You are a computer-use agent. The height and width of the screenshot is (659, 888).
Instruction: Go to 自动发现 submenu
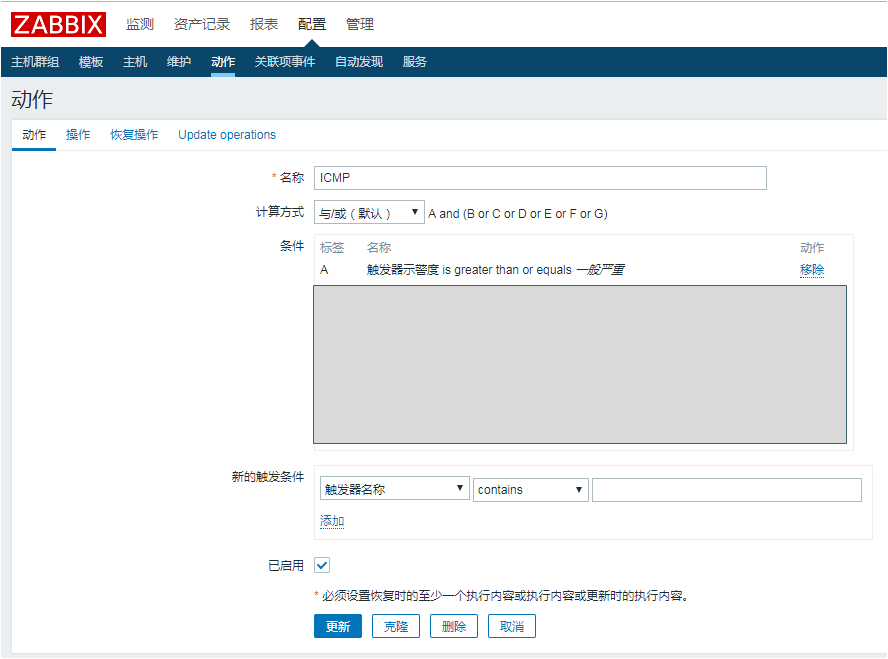pos(359,62)
